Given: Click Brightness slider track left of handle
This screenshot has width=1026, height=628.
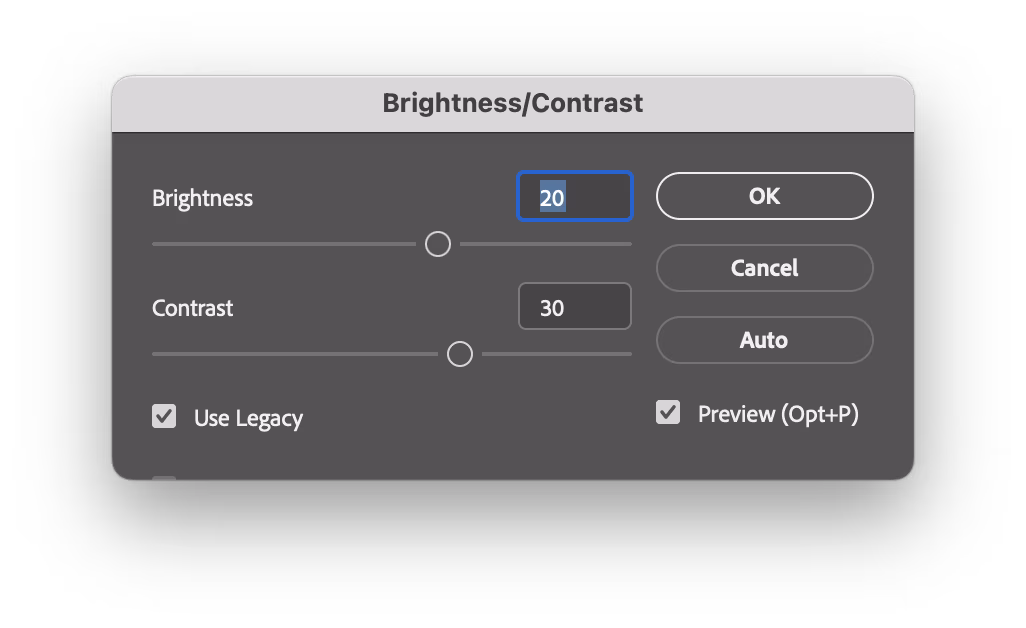Looking at the screenshot, I should pyautogui.click(x=283, y=244).
